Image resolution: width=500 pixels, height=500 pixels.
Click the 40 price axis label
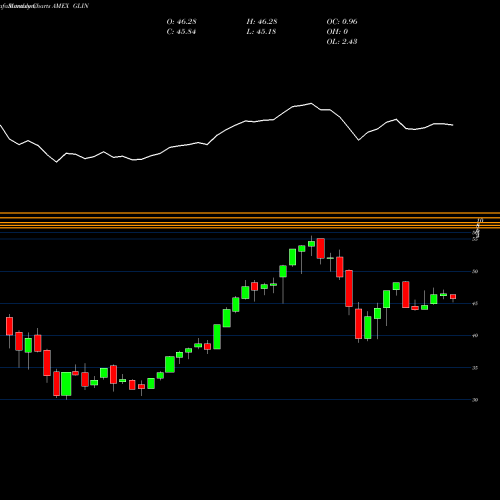475,335
